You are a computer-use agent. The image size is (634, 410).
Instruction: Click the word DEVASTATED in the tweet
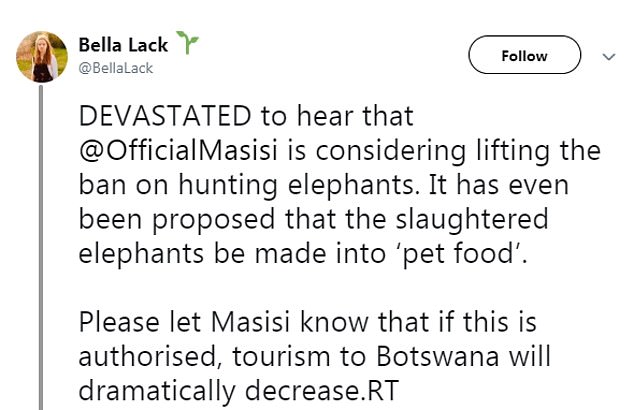pyautogui.click(x=165, y=116)
